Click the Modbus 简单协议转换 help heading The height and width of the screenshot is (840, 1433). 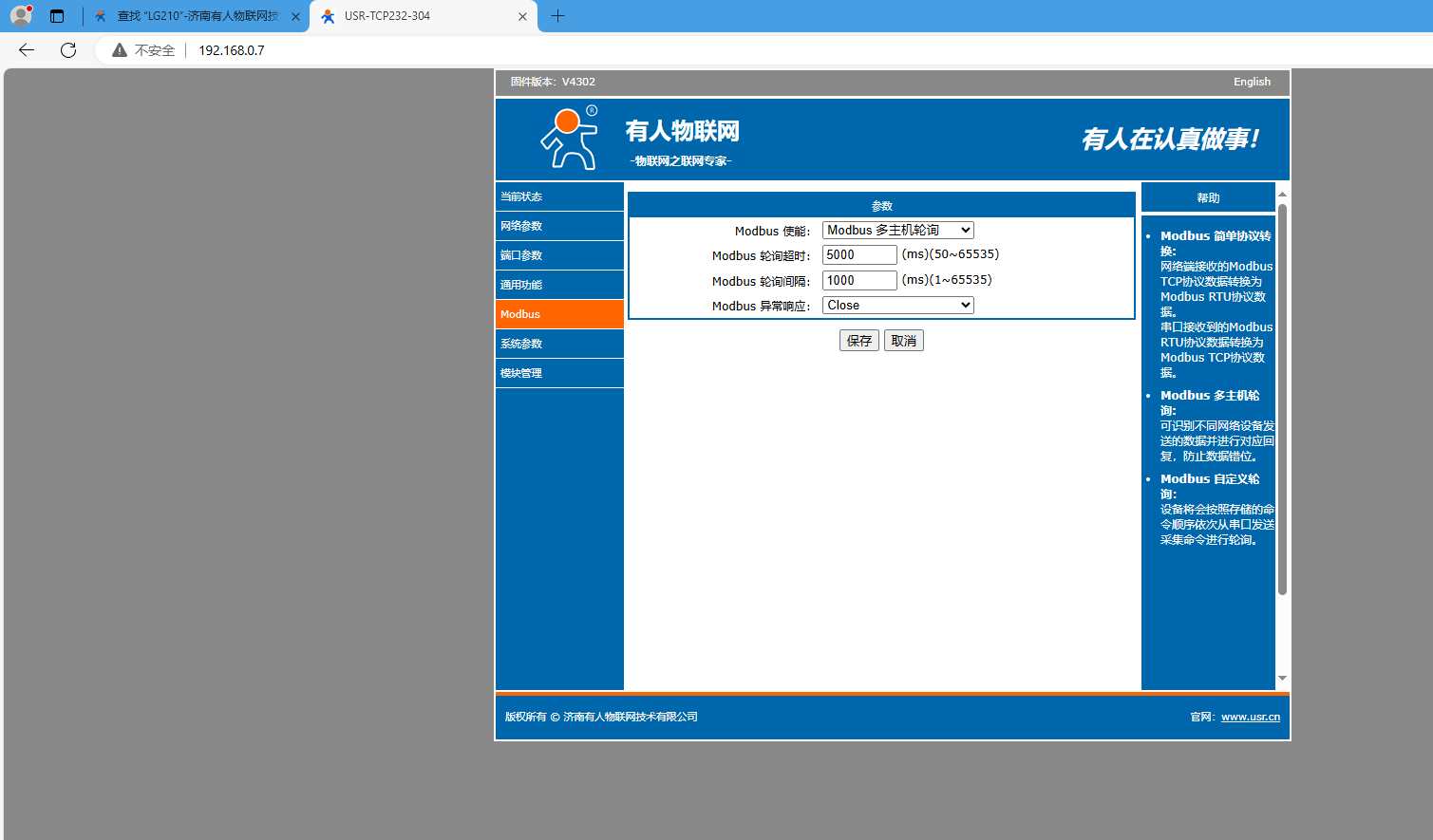(x=1216, y=244)
